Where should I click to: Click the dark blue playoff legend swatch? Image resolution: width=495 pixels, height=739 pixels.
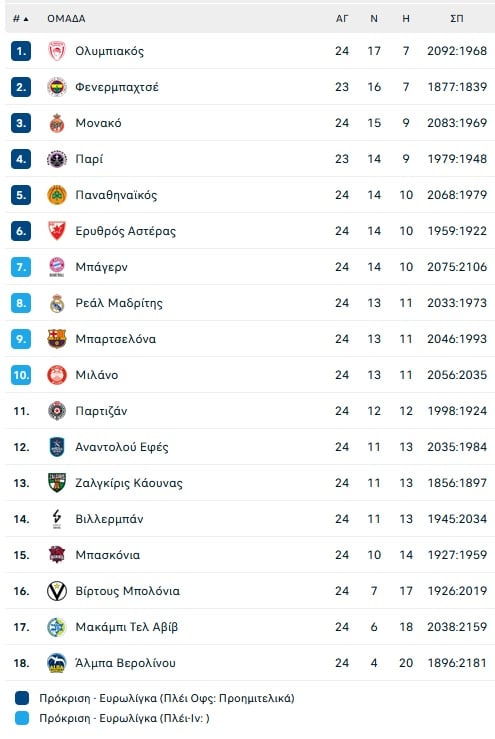pyautogui.click(x=22, y=698)
